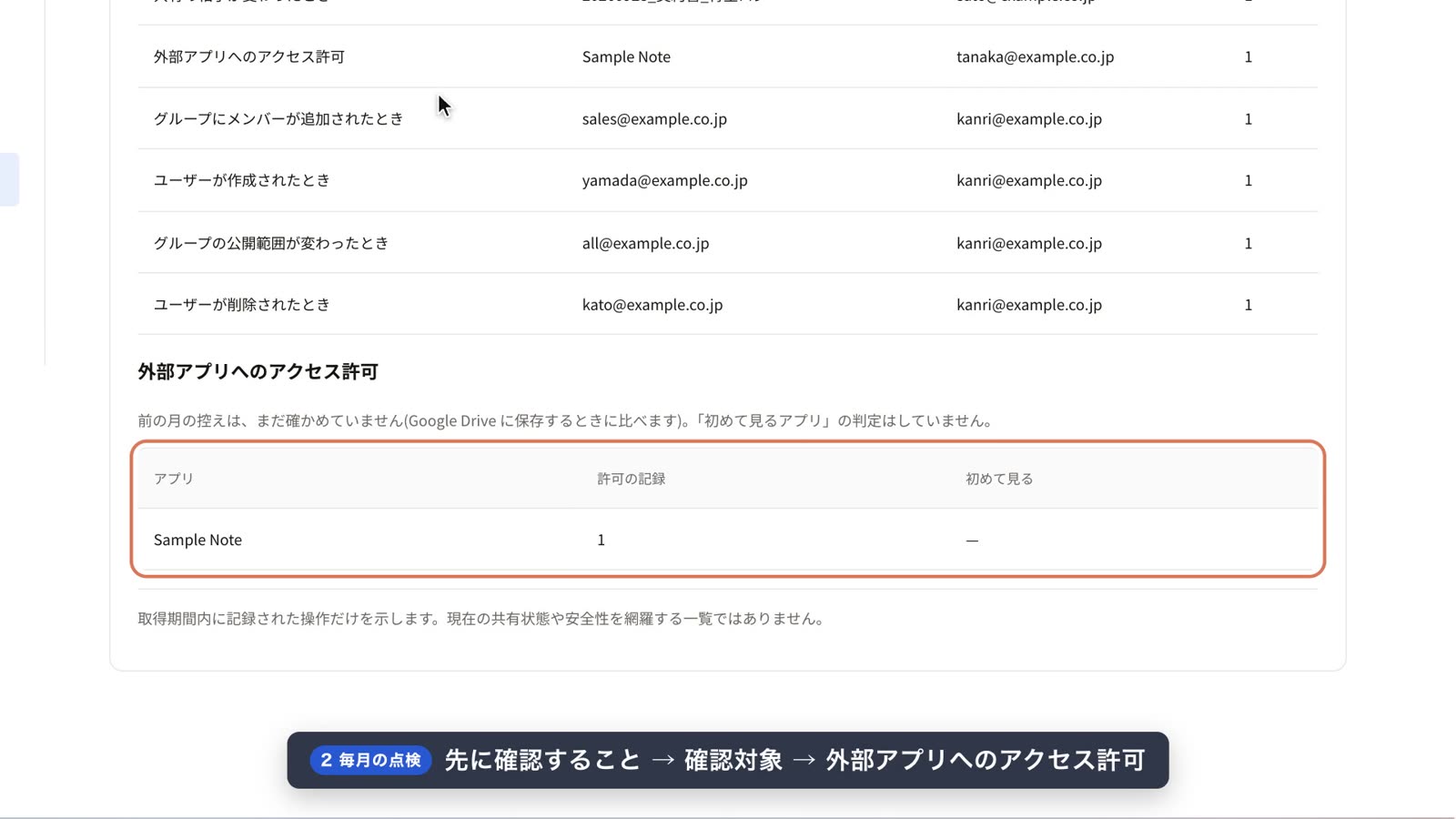Select the ユーザーが作成されたとき row label
This screenshot has height=819, width=1456.
point(242,180)
